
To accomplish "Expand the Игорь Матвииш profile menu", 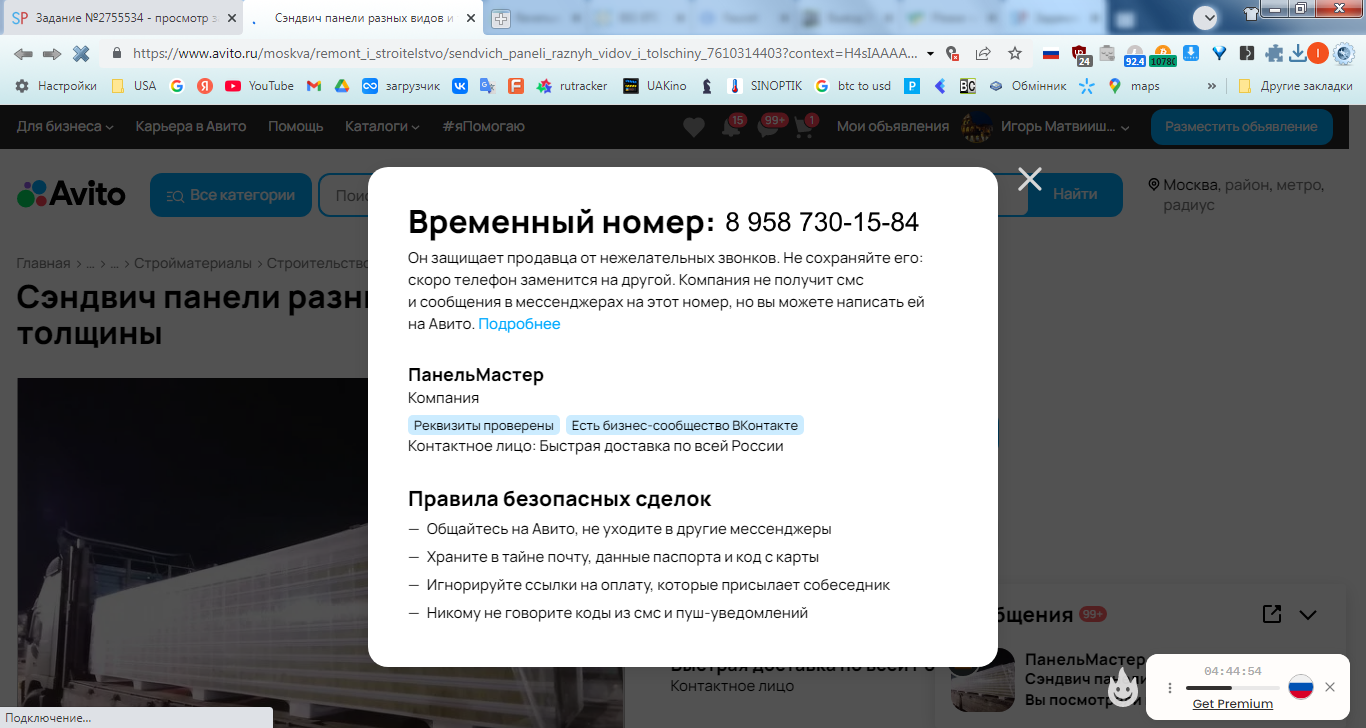I will pyautogui.click(x=1046, y=127).
